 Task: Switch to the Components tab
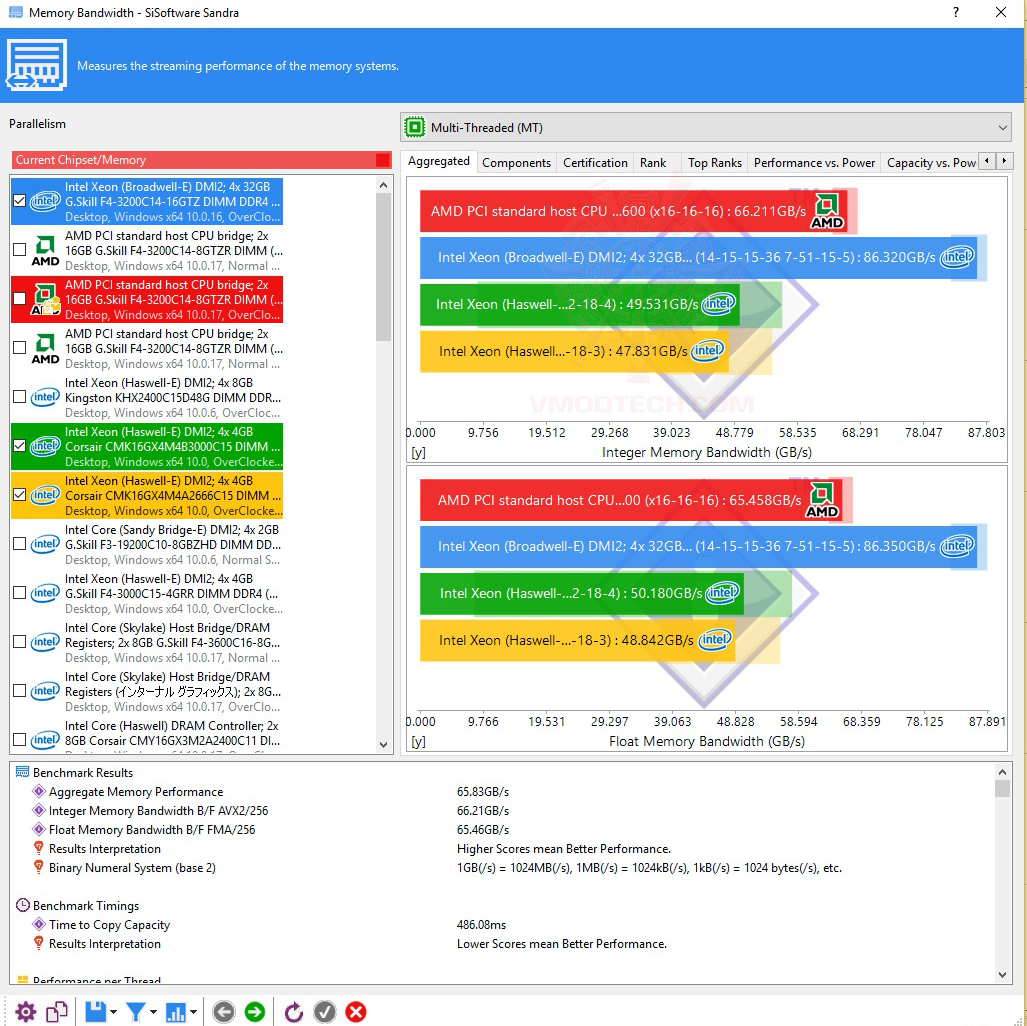click(516, 162)
